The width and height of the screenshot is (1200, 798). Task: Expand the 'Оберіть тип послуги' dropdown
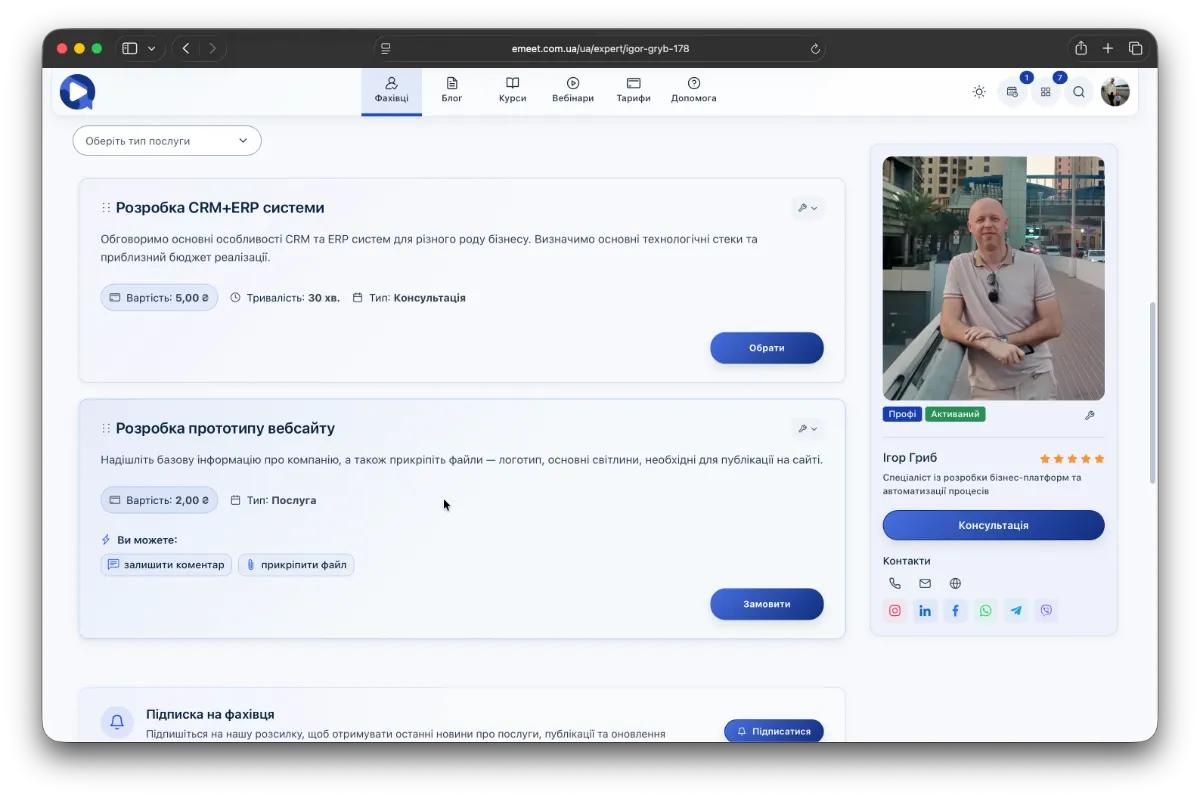(x=167, y=141)
